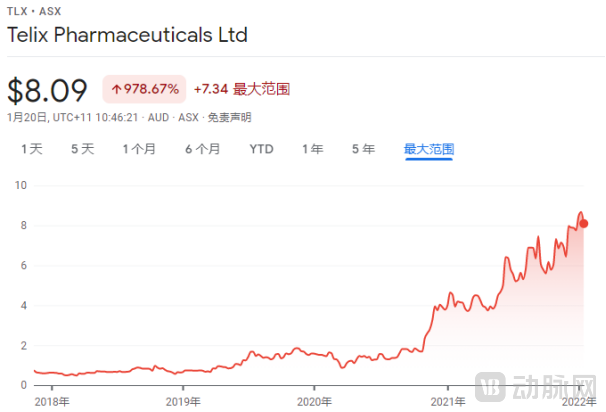Switch to the 5天 range tab
This screenshot has width=606, height=412.
82,150
